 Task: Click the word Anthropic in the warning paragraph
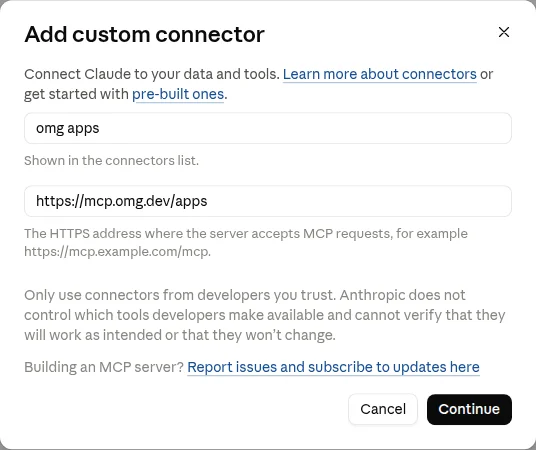click(x=372, y=295)
